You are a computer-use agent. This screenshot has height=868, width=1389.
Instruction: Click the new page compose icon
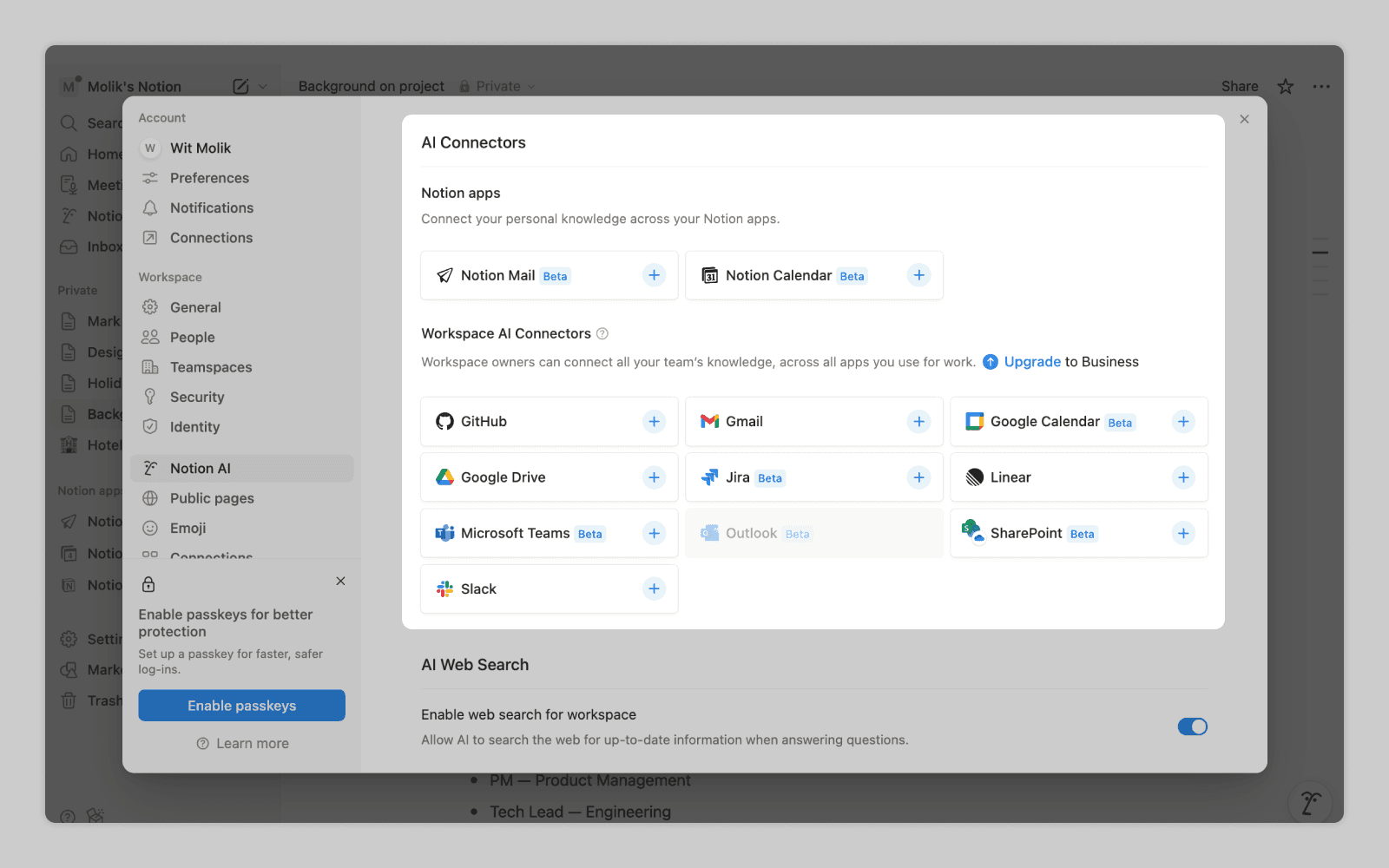pyautogui.click(x=241, y=86)
